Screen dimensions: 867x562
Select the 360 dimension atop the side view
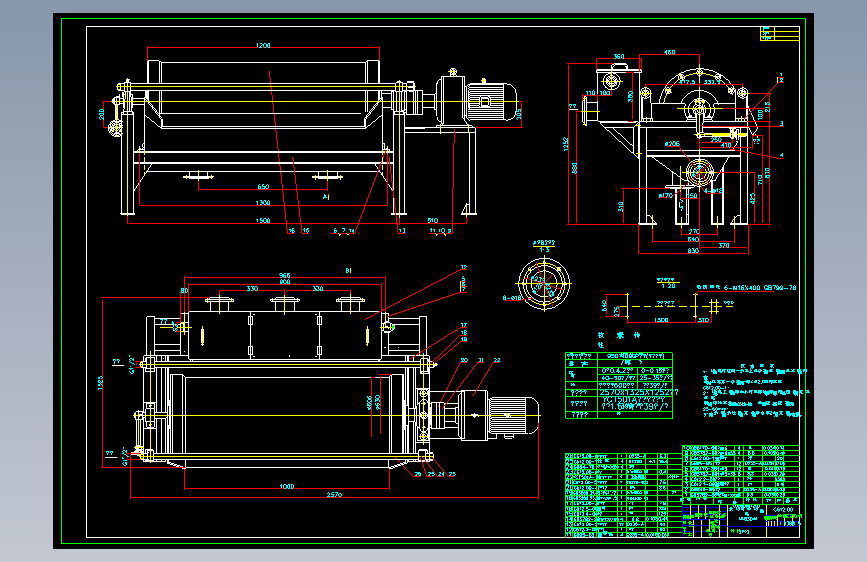(619, 56)
